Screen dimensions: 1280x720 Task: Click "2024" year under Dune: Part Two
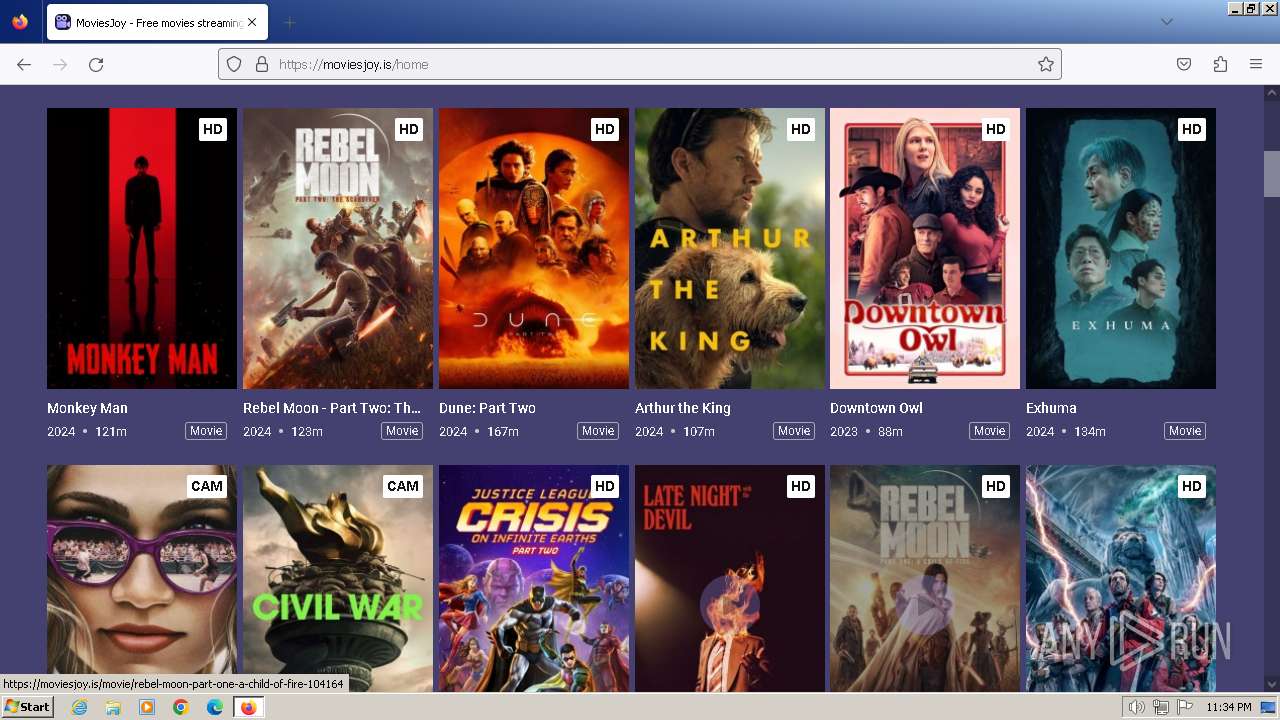click(x=453, y=431)
